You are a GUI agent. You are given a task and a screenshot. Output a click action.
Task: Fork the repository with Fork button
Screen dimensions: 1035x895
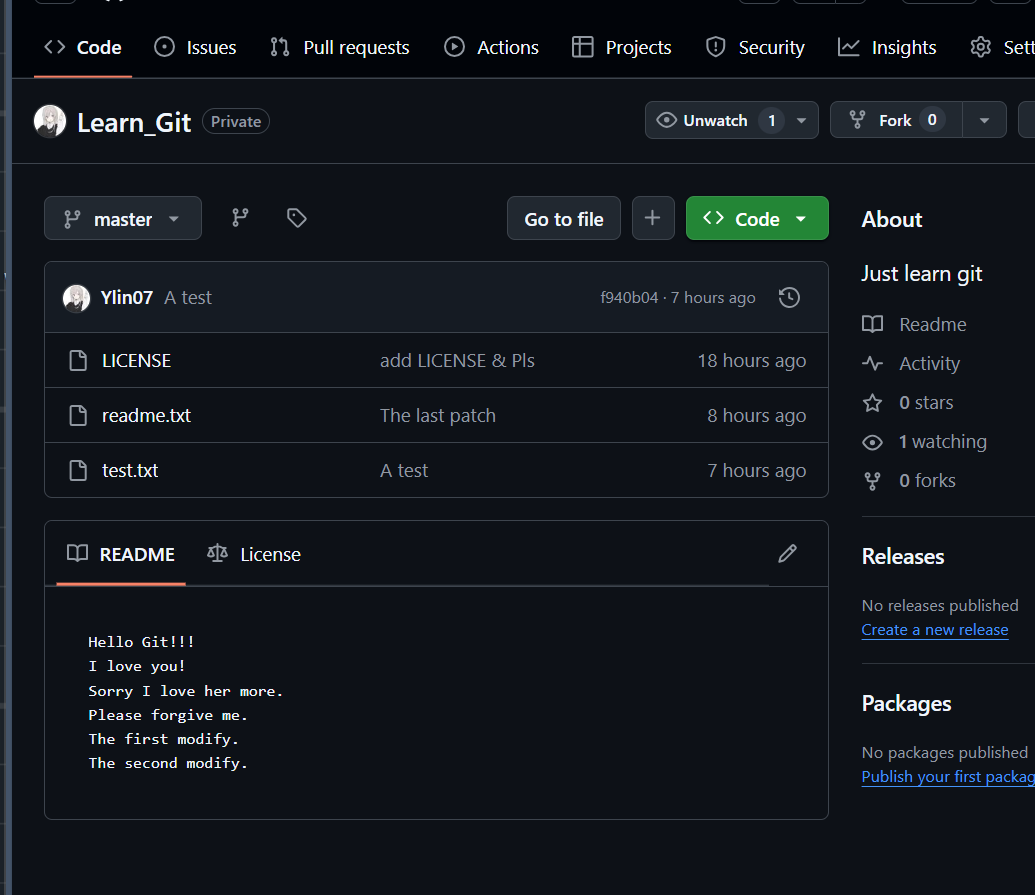tap(896, 120)
